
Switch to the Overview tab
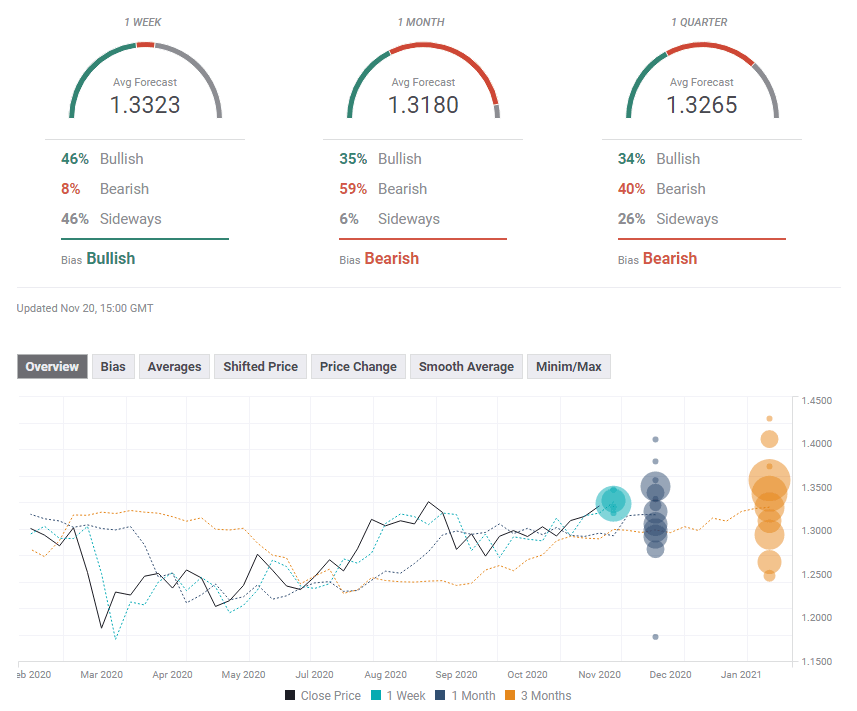52,367
